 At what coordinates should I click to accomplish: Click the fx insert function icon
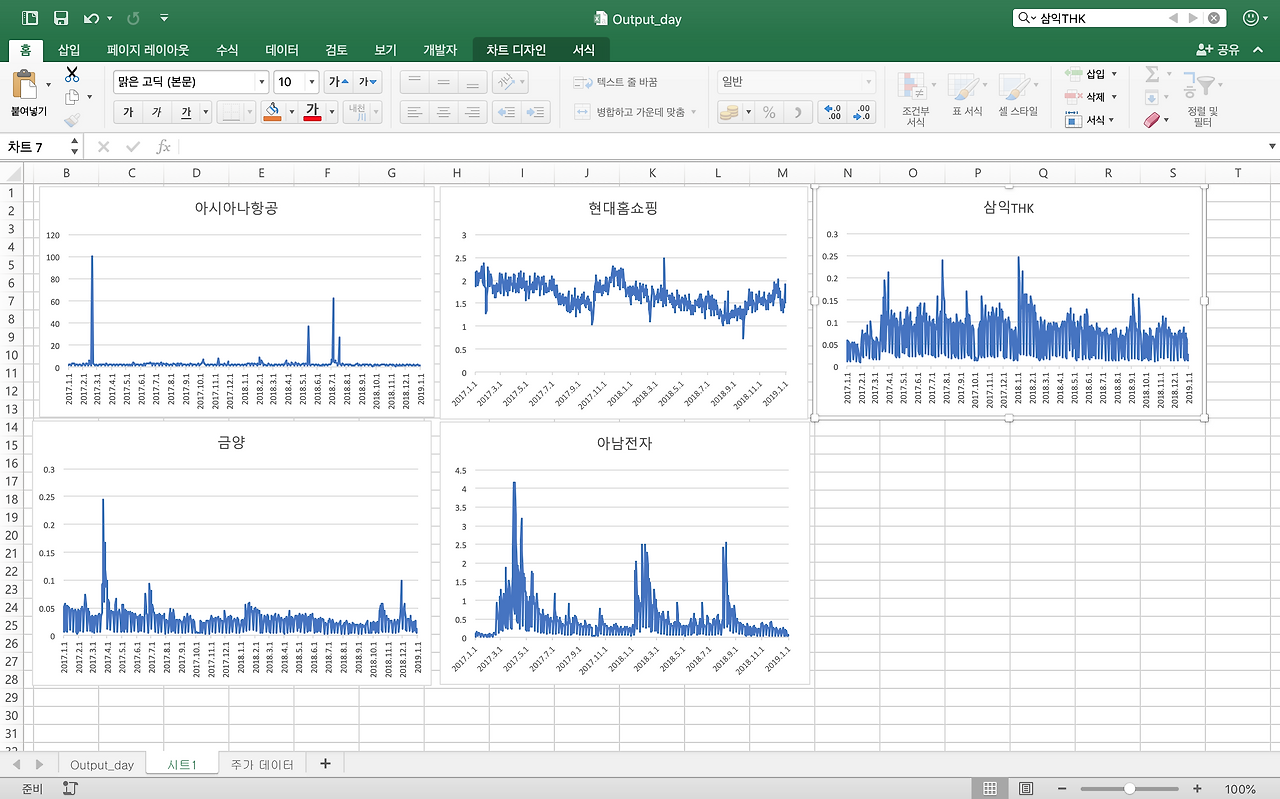tap(163, 147)
